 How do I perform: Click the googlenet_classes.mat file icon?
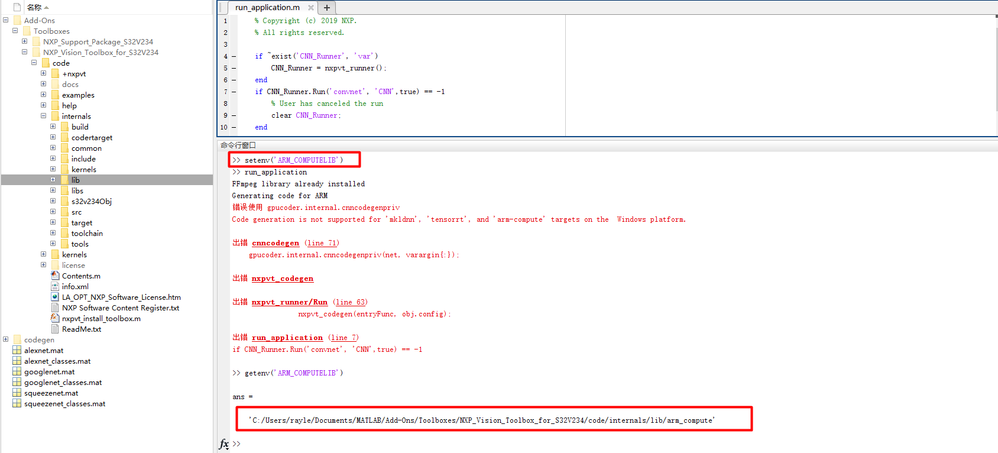pos(17,382)
